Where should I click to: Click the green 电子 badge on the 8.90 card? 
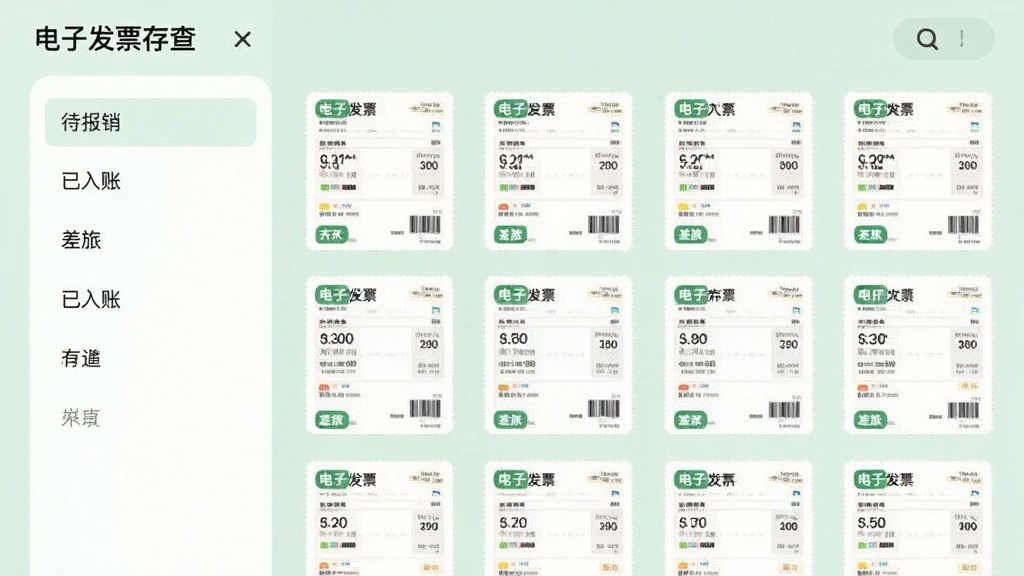pyautogui.click(x=690, y=295)
